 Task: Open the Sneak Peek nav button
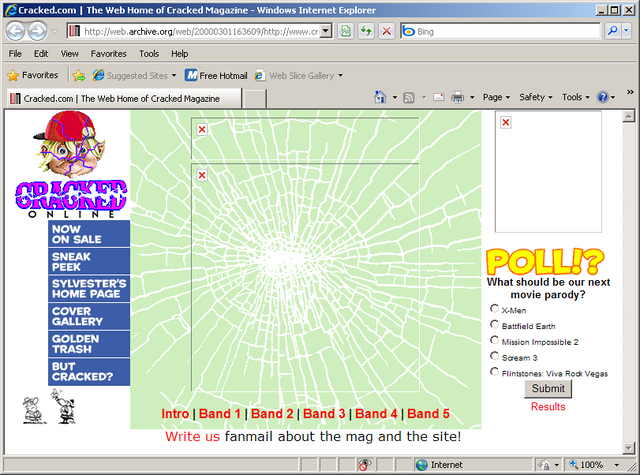(89, 262)
